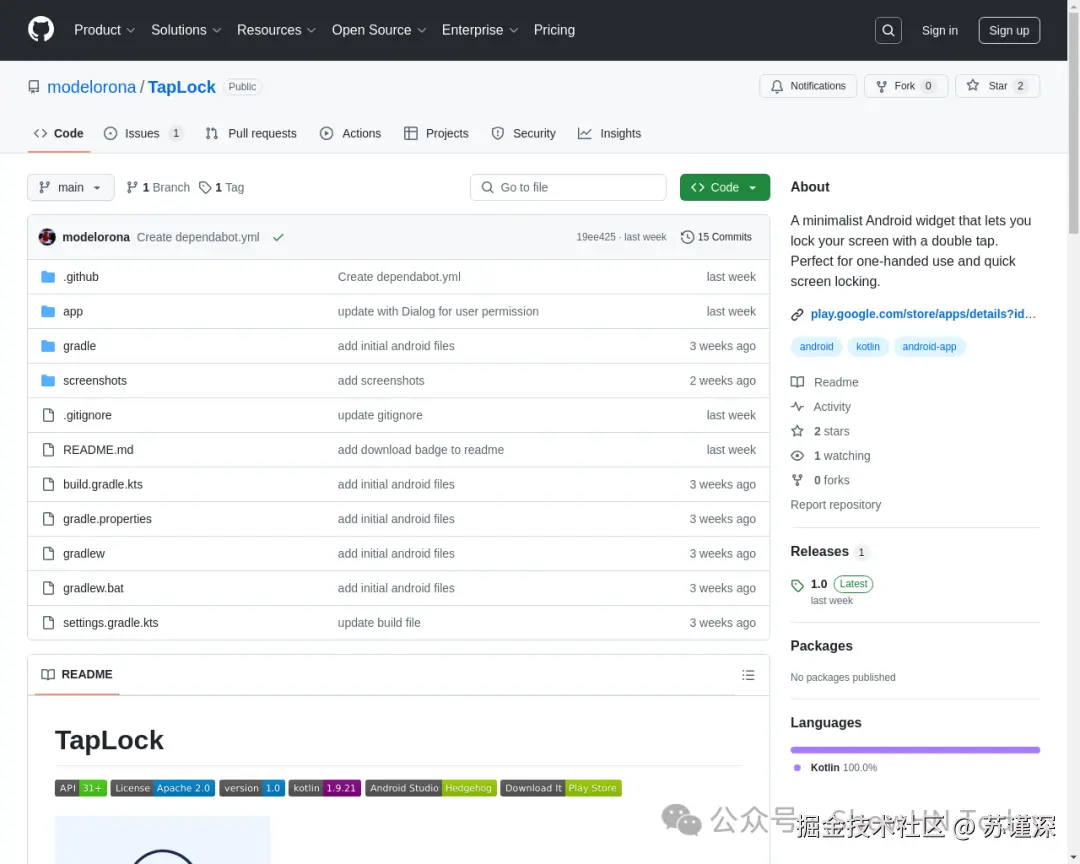Open the Pricing page

click(554, 30)
